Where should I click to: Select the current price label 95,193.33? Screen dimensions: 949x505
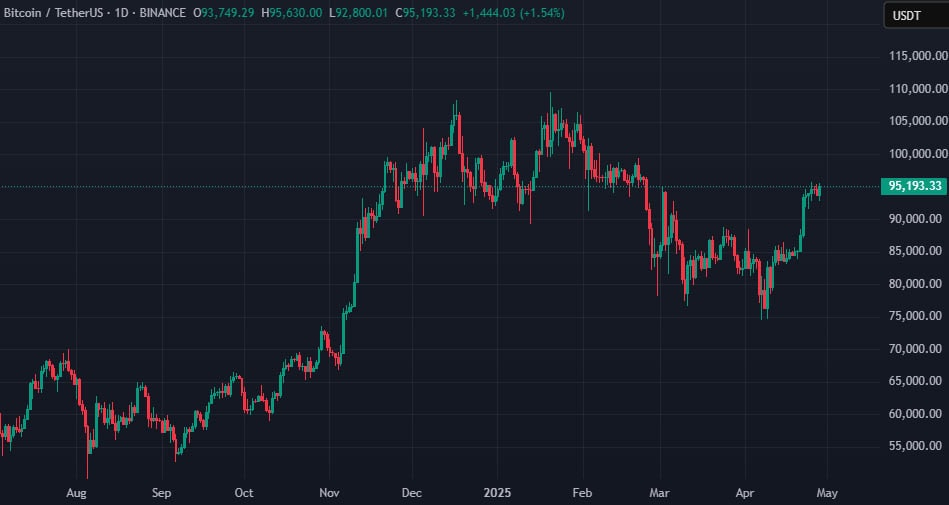point(914,186)
